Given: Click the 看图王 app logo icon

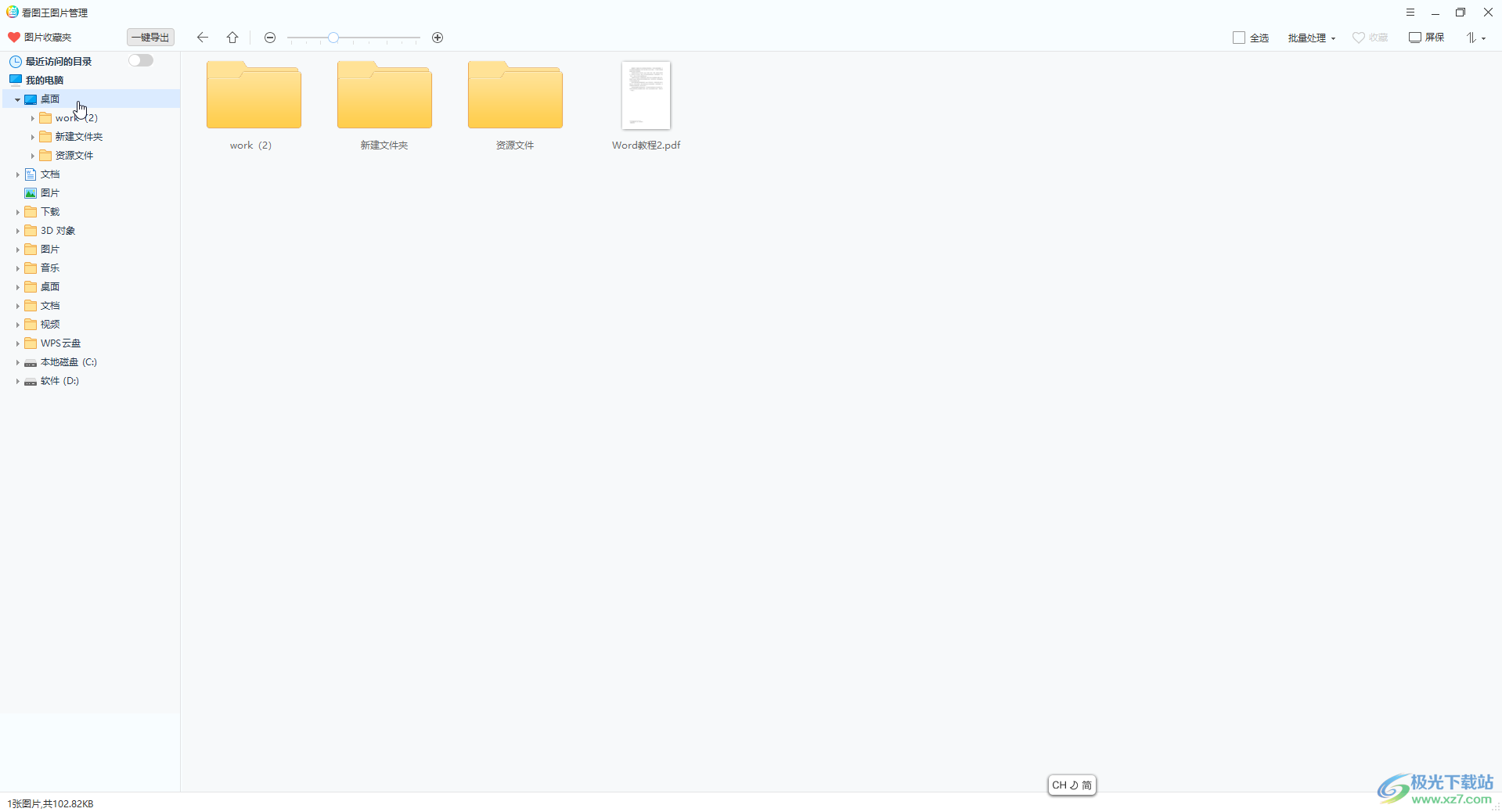Looking at the screenshot, I should point(13,12).
